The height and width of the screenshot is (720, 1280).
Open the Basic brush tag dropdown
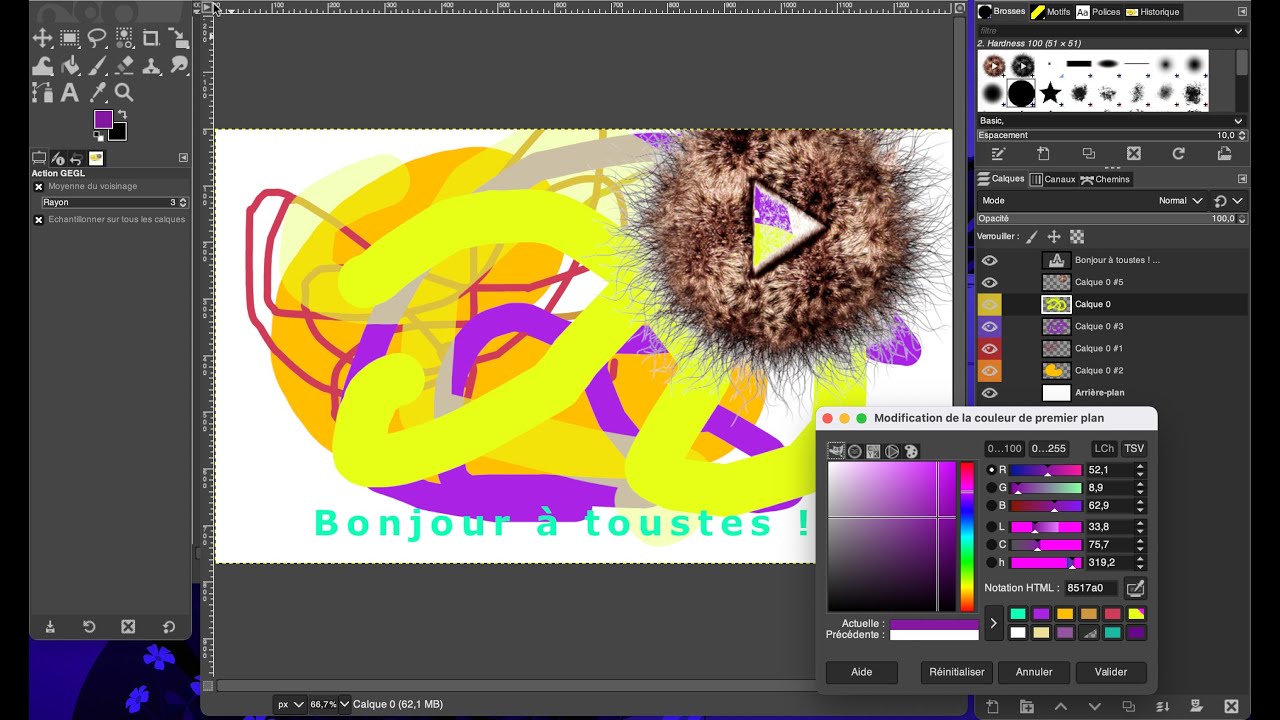tap(1238, 121)
